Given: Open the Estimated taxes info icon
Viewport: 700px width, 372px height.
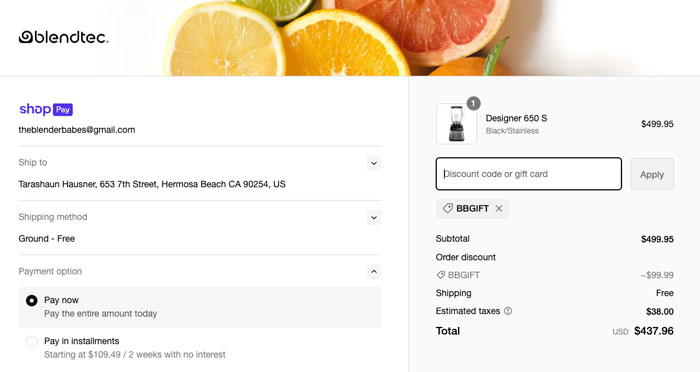Looking at the screenshot, I should point(508,311).
